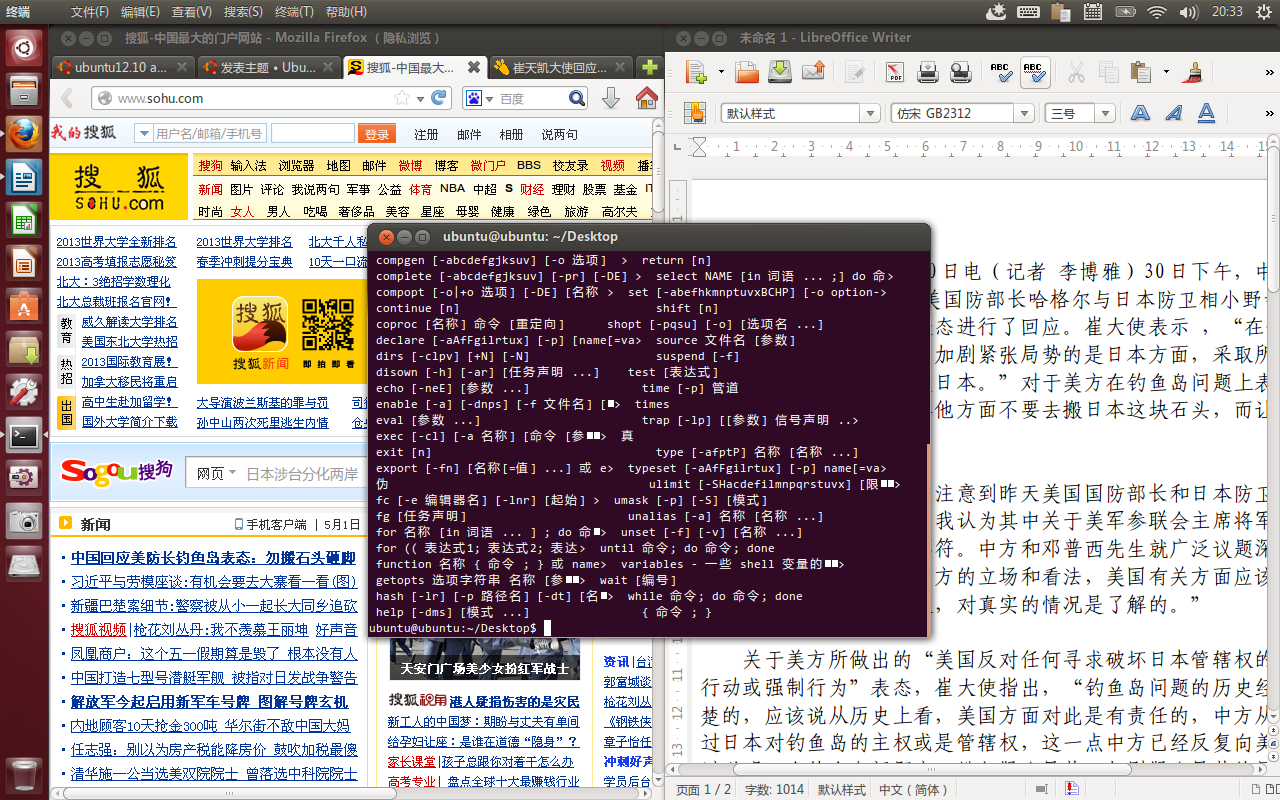Viewport: 1280px width, 800px height.
Task: Click the Sohu username input field
Action: pos(209,133)
